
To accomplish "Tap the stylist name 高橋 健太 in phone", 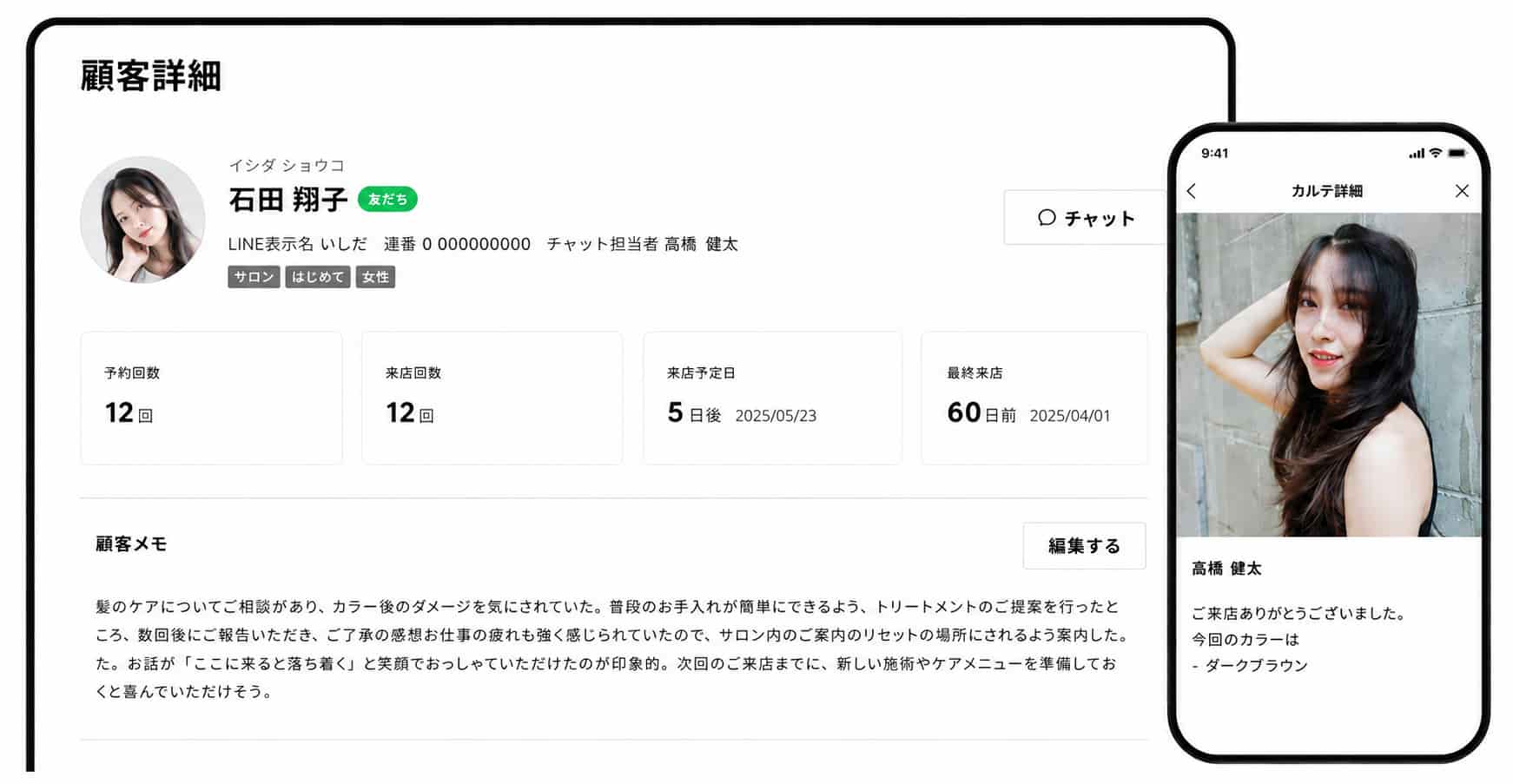I will (x=1226, y=569).
